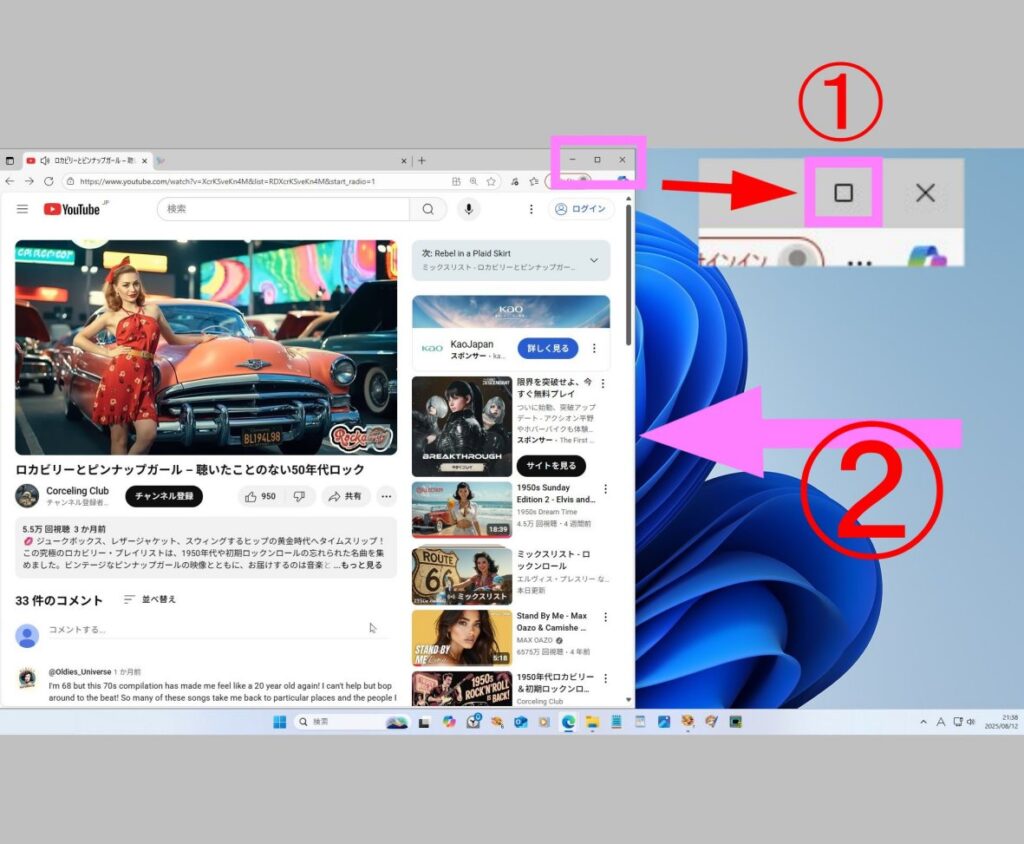Click サイトを見る on the sponsored game ad
The height and width of the screenshot is (844, 1024).
(x=551, y=465)
